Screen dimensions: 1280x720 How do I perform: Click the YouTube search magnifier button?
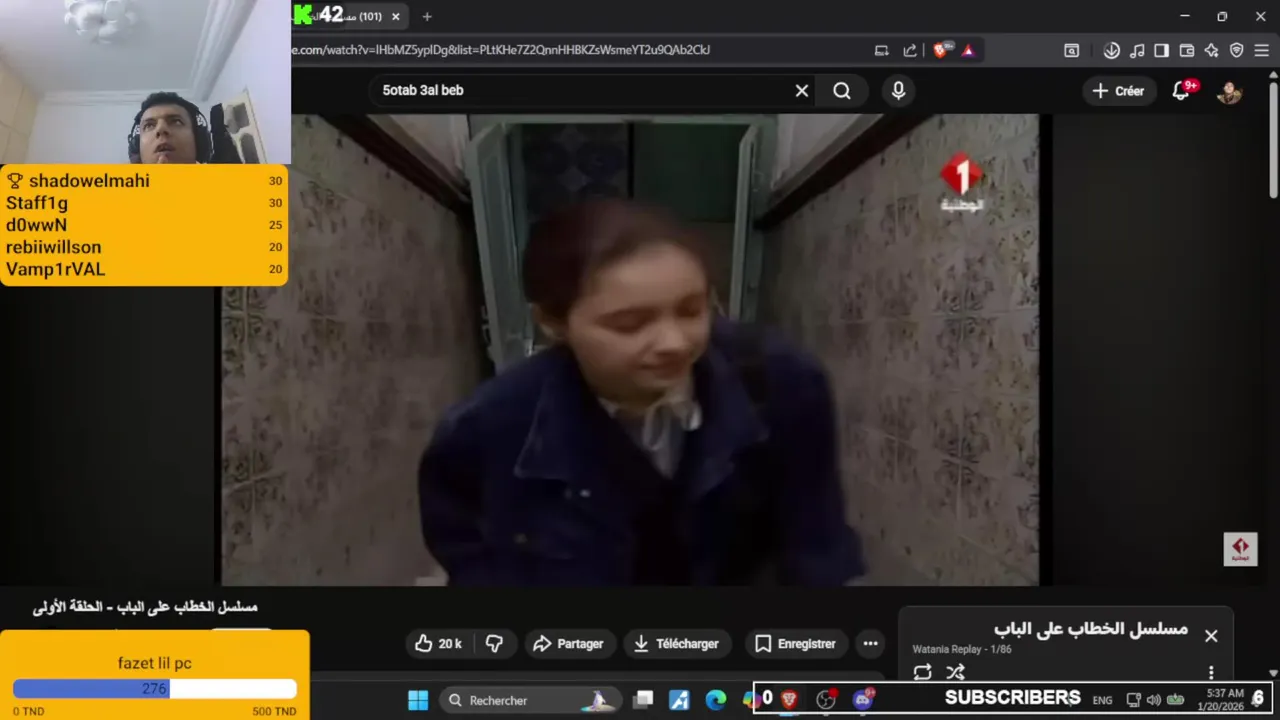click(842, 91)
